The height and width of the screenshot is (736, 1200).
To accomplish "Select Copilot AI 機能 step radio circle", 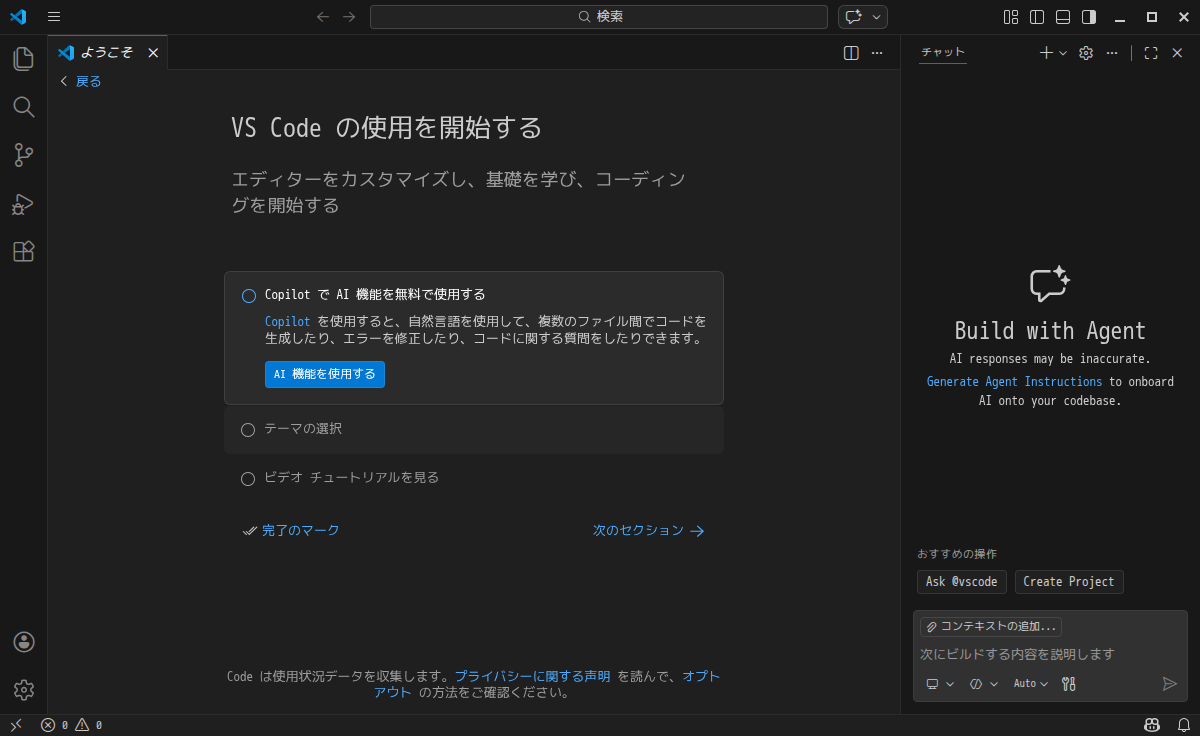I will tap(249, 296).
